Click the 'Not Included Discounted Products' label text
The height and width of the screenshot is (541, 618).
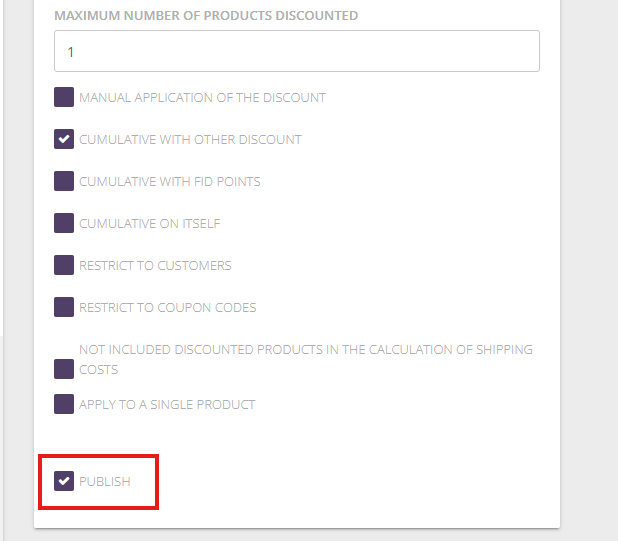coord(305,350)
